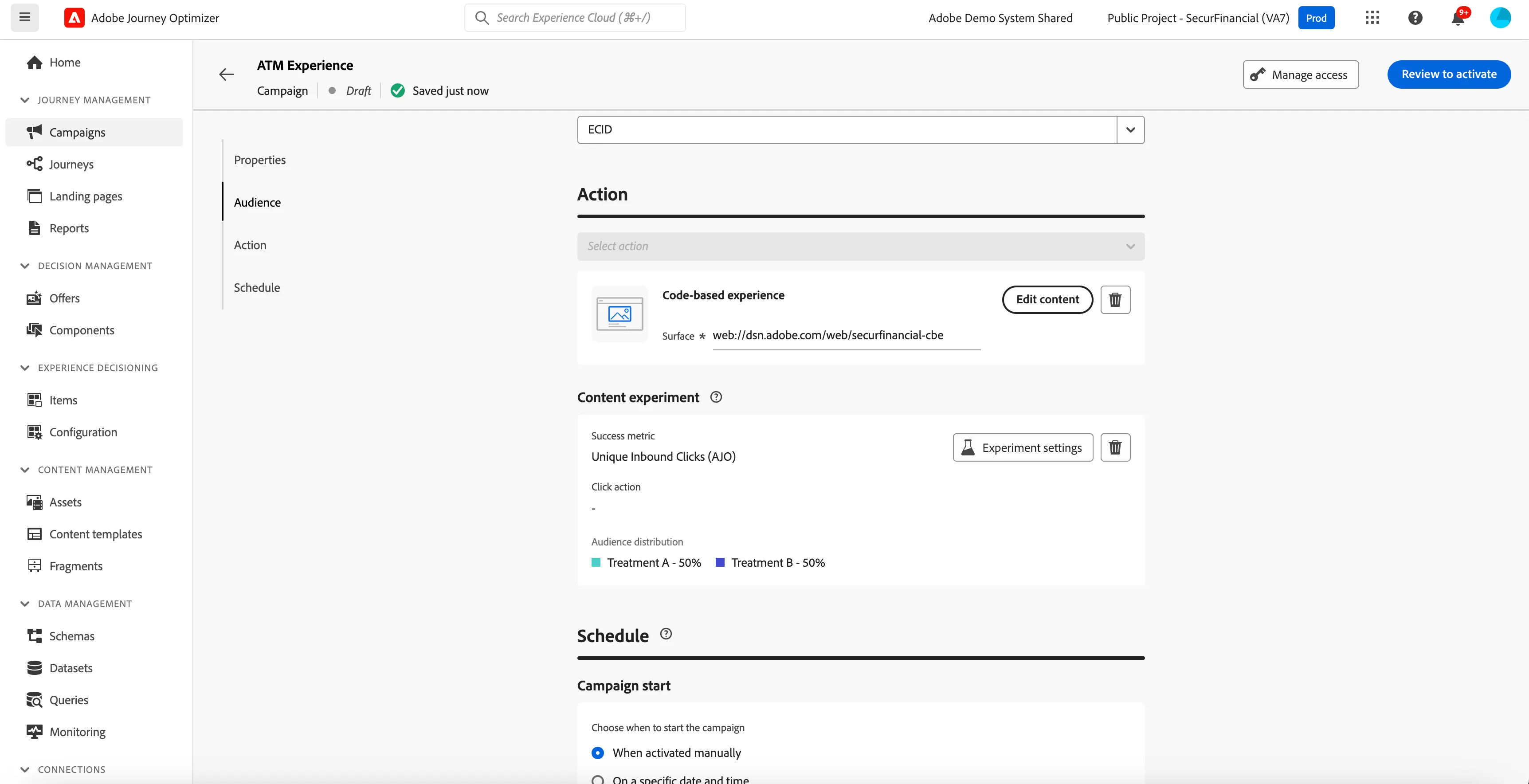Screen dimensions: 1529x784
Task: Go back with the left arrow
Action: (x=226, y=74)
